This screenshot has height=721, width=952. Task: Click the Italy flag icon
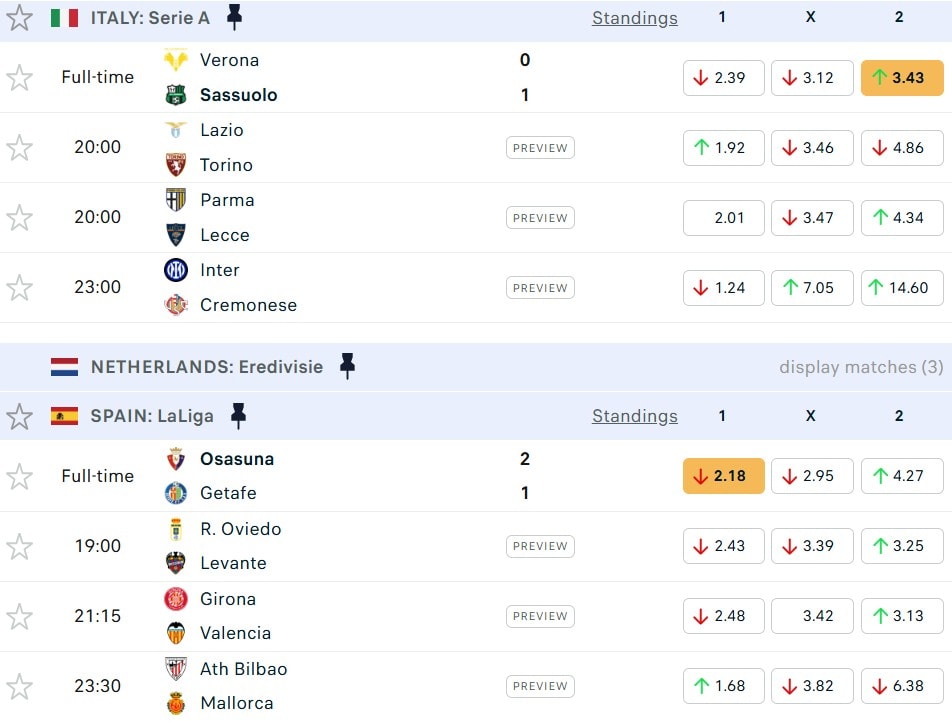64,18
